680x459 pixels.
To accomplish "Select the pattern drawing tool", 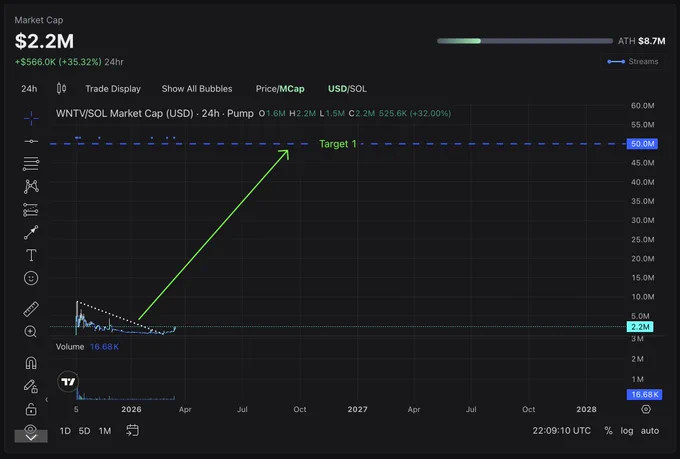I will pyautogui.click(x=31, y=187).
